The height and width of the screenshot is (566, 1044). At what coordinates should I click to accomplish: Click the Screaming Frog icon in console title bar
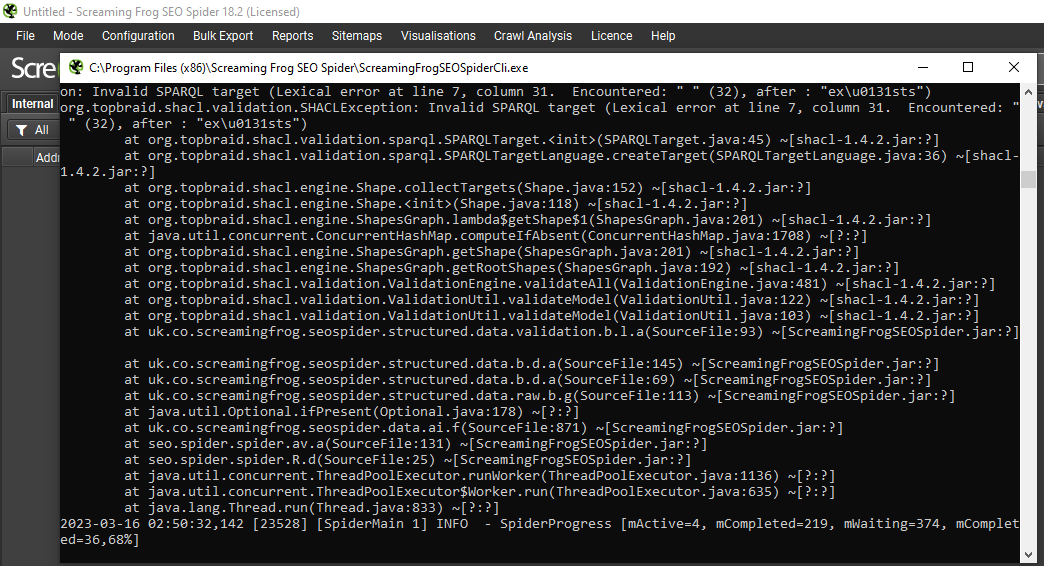(76, 67)
